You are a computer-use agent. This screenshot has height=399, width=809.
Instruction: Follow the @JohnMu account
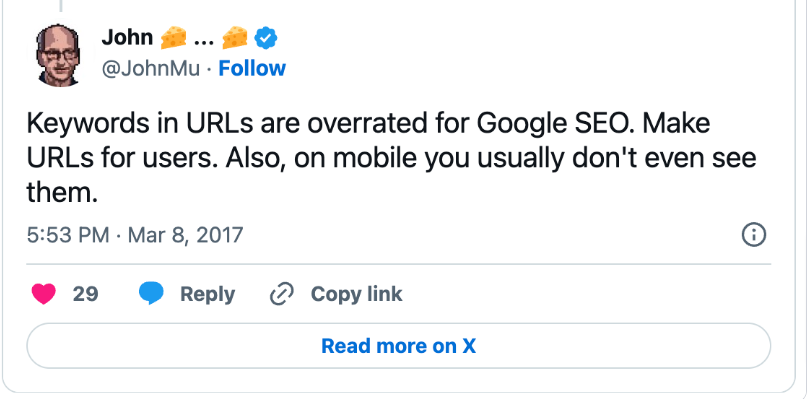pos(252,68)
